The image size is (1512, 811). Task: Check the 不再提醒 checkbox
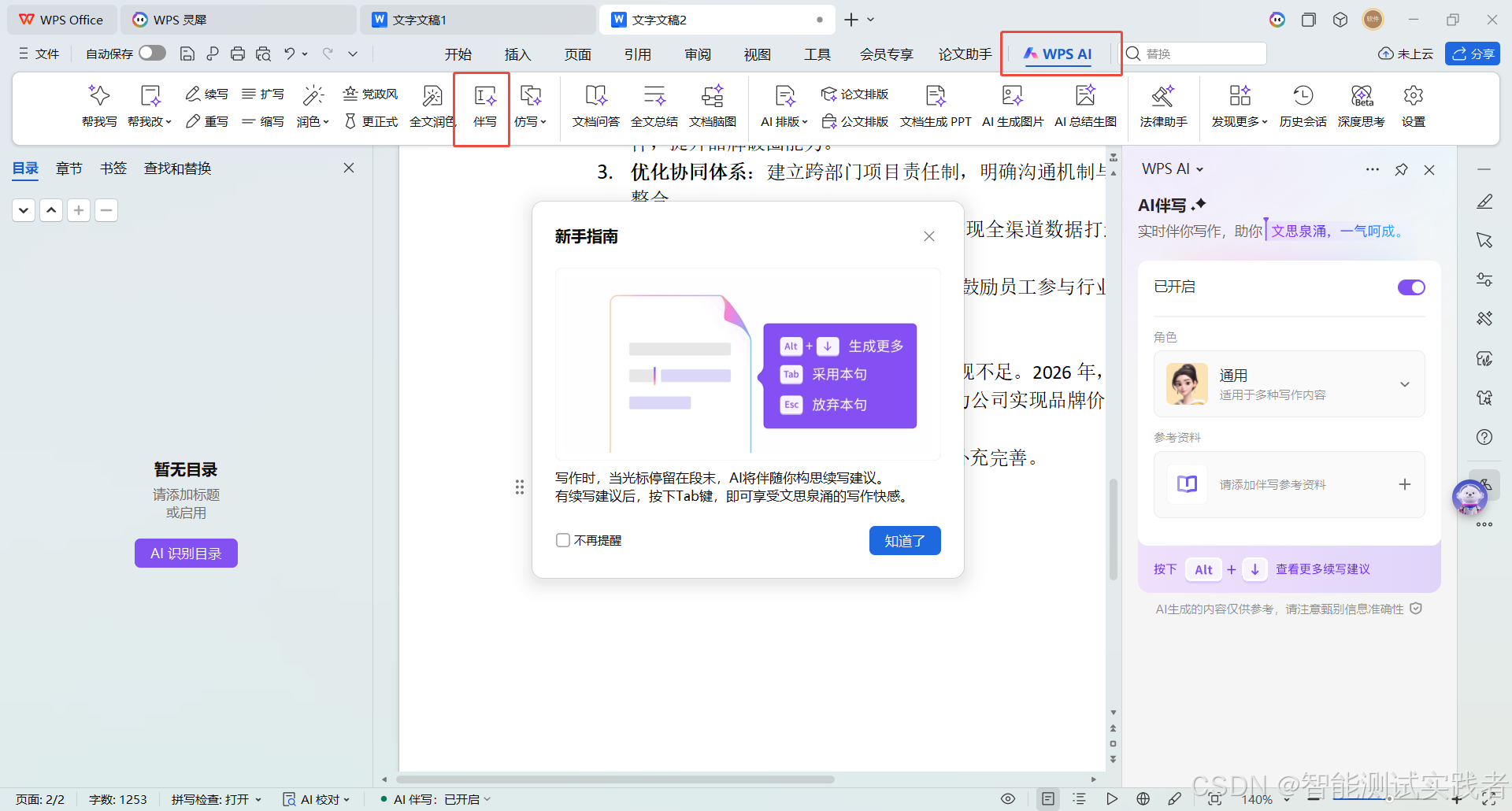point(562,540)
